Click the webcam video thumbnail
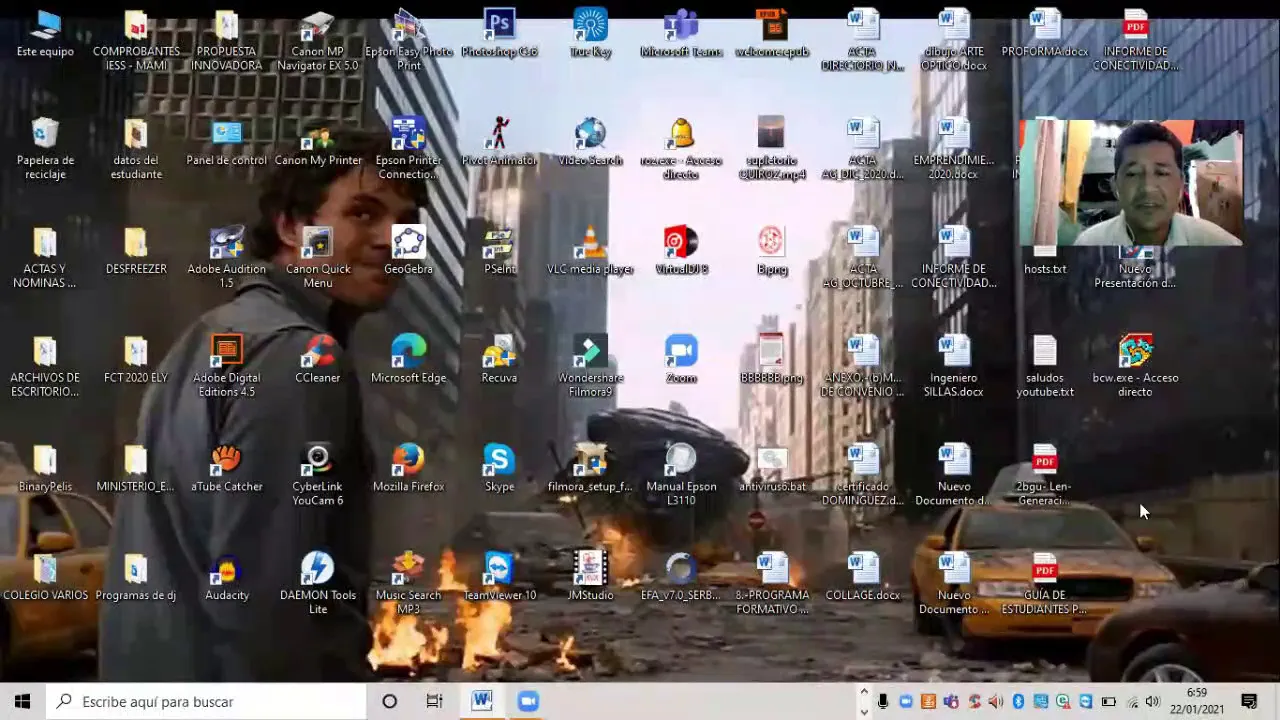This screenshot has height=720, width=1280. 1130,182
